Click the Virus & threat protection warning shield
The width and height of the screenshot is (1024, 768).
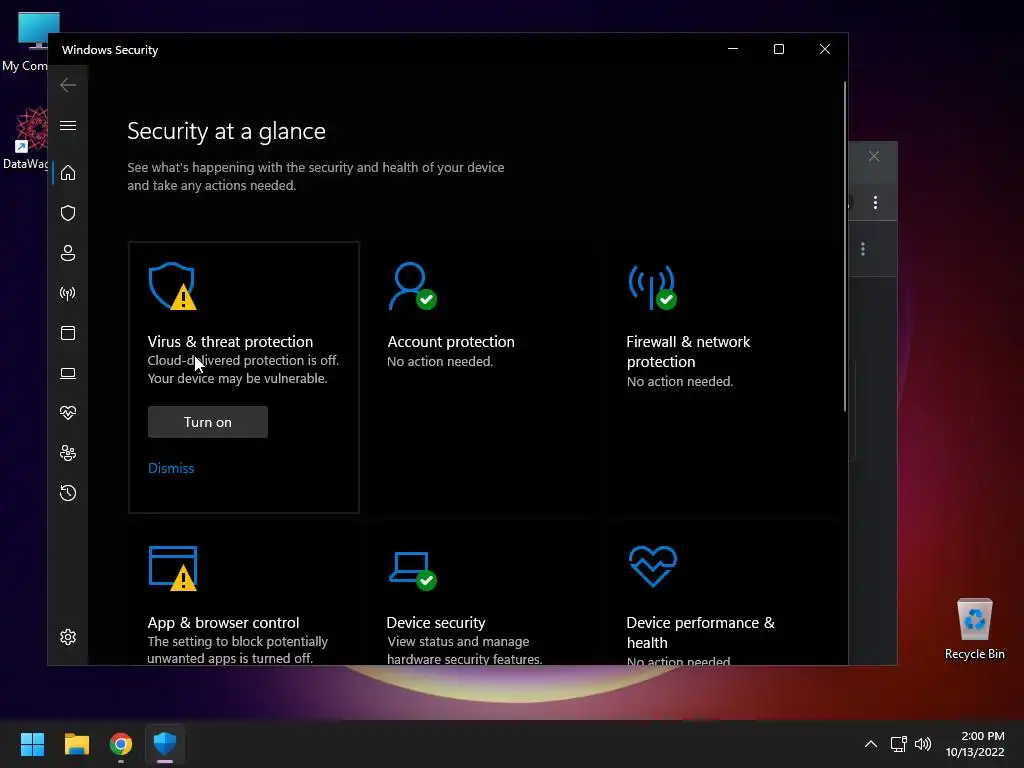172,286
